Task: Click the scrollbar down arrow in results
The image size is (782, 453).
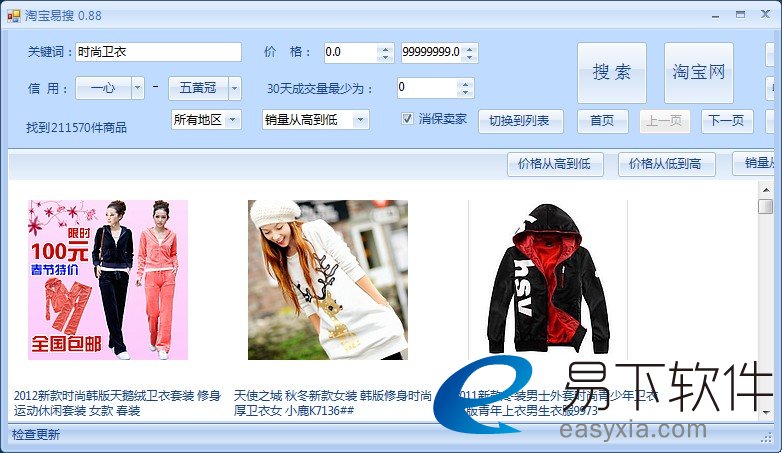Action: 766,413
